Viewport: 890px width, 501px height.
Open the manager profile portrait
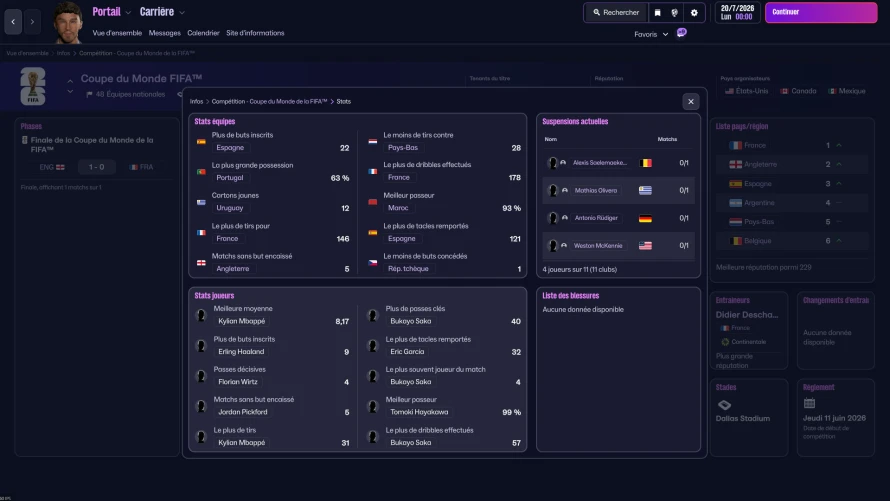click(x=68, y=23)
